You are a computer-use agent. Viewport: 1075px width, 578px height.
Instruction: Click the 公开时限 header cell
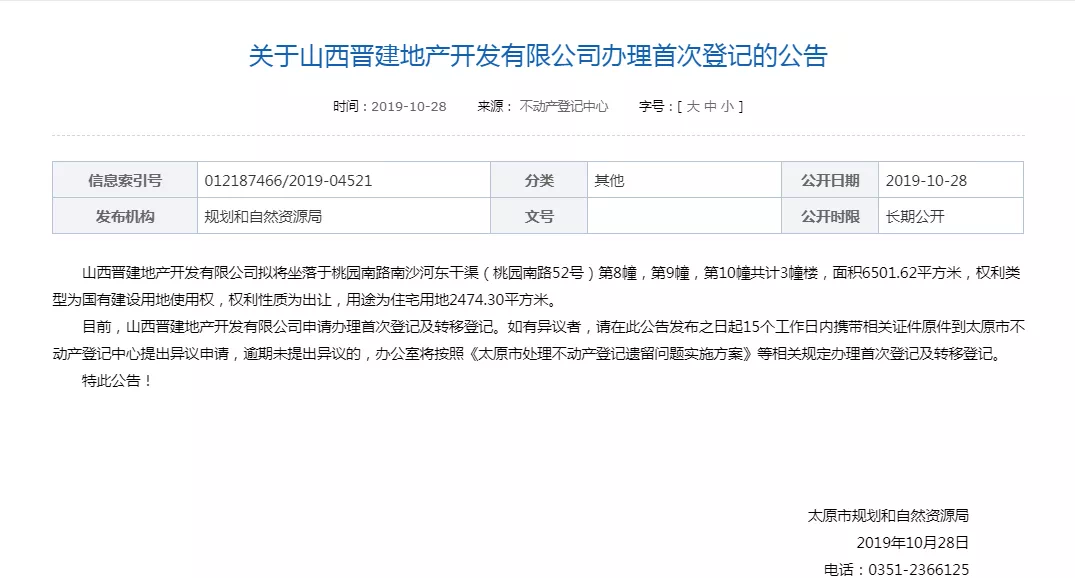tap(830, 216)
